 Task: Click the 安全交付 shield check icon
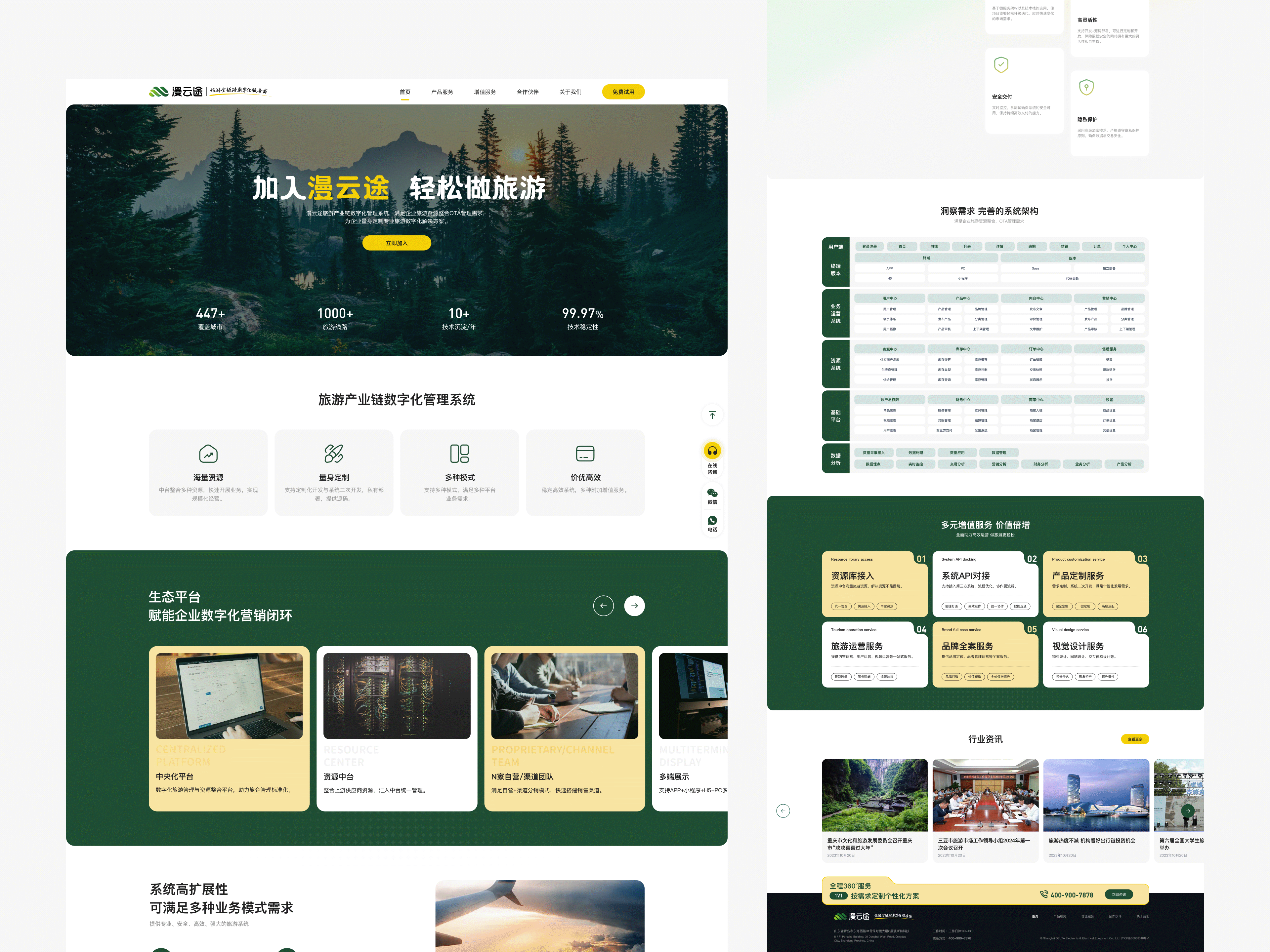(1001, 64)
